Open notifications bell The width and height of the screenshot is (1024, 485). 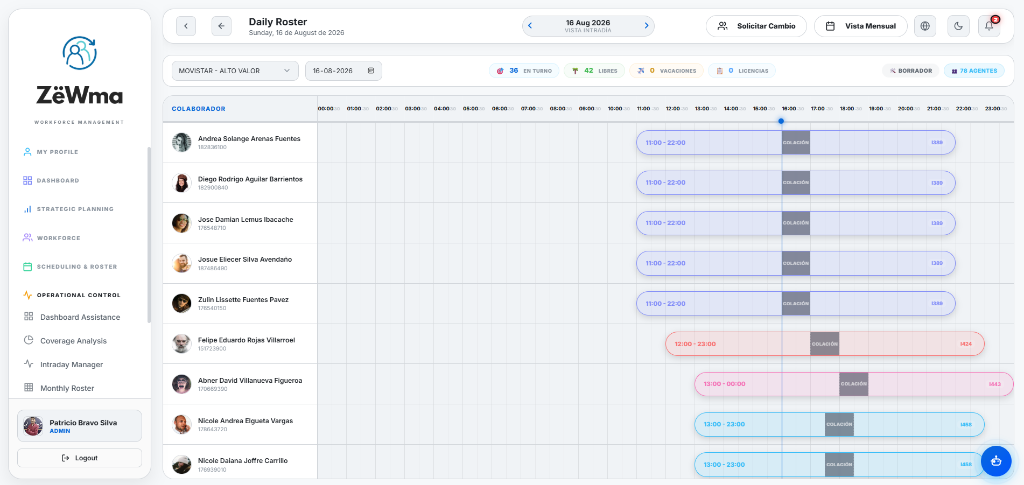[989, 26]
